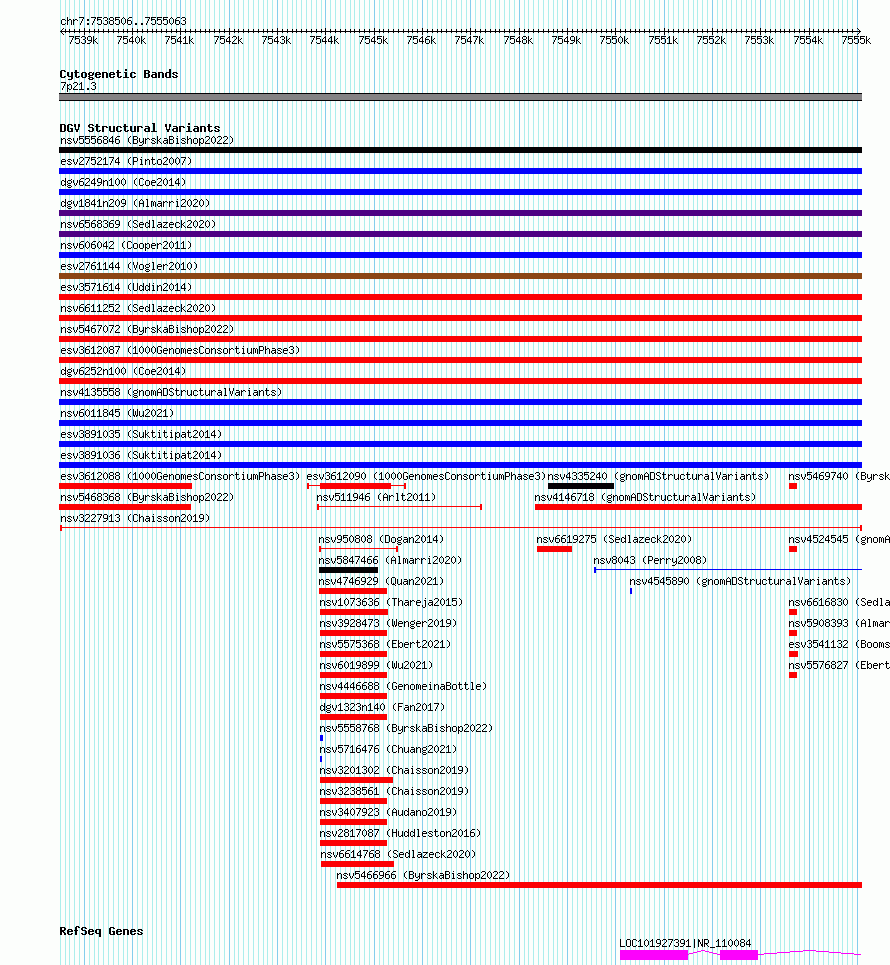Screen dimensions: 890x965
Task: Click the nsv5556846 (ByrskaBishop2022) variant label
Action: 147,140
